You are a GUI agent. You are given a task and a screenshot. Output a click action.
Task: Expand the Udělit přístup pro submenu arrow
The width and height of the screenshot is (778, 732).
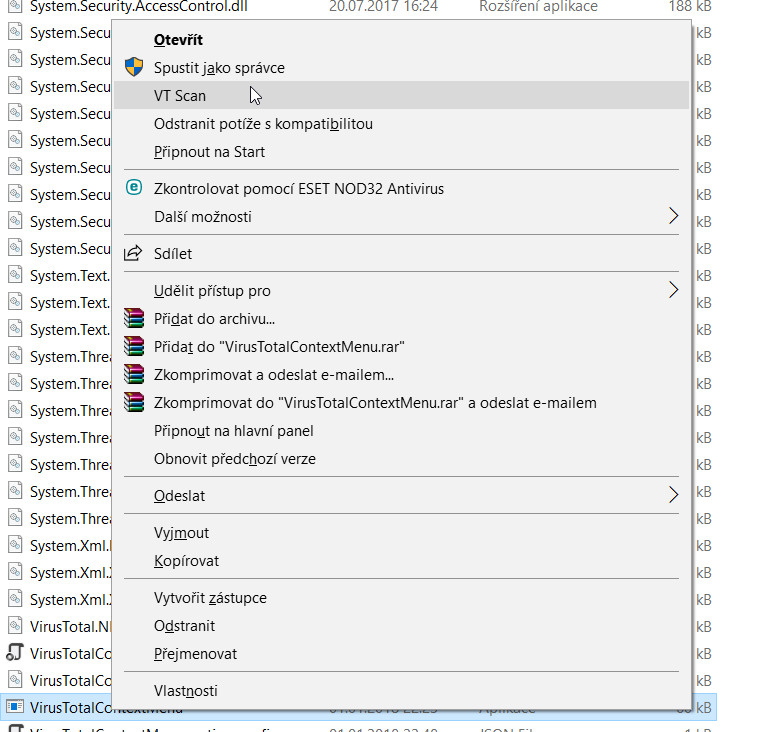click(673, 290)
